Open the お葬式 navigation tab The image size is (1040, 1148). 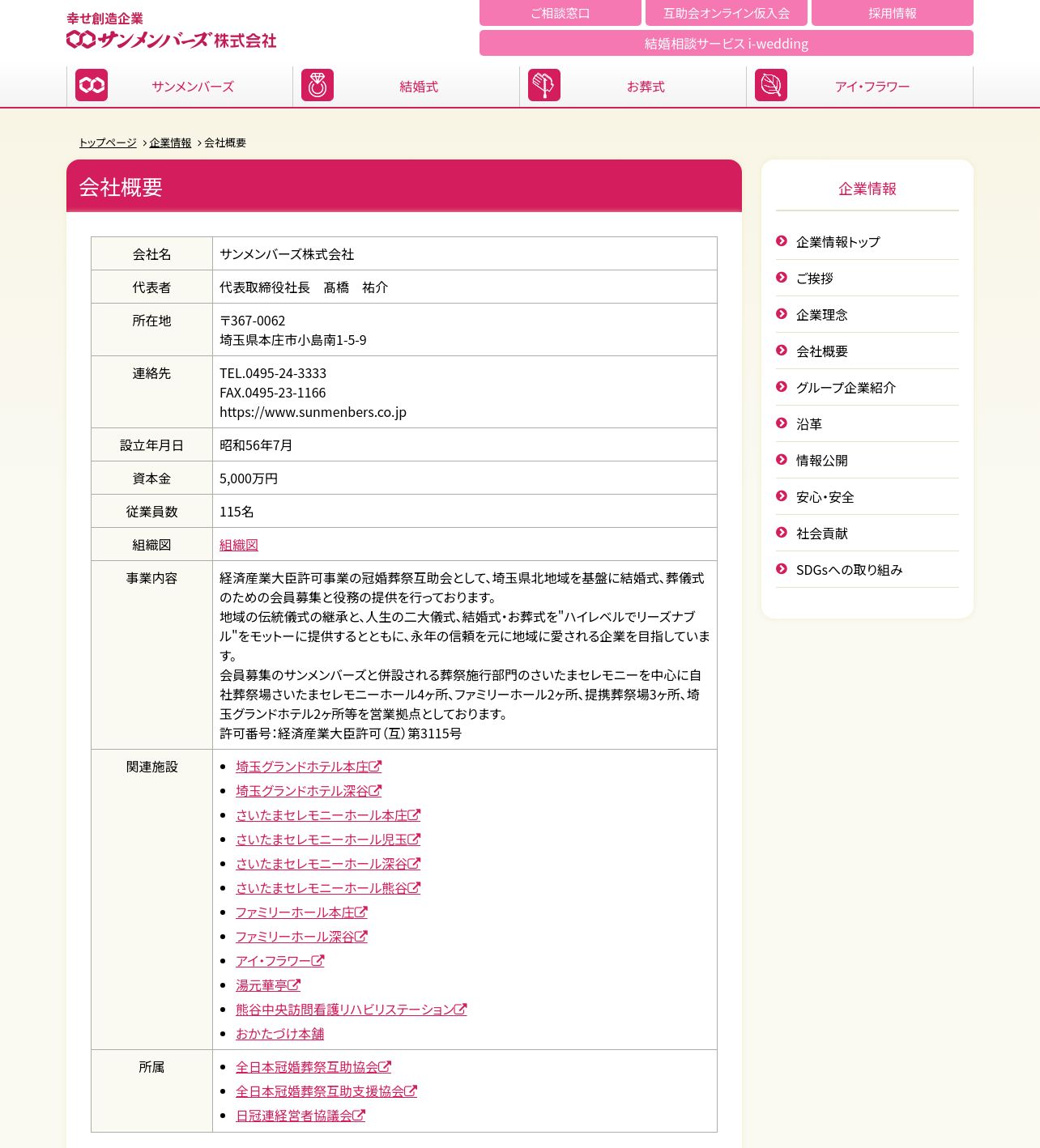[633, 86]
